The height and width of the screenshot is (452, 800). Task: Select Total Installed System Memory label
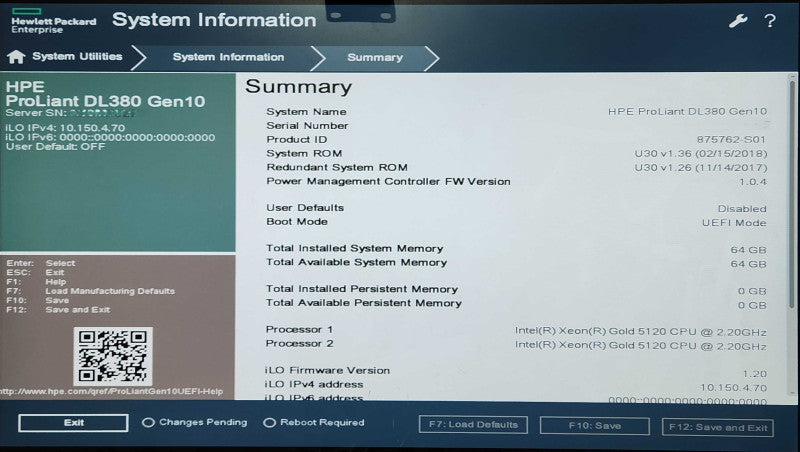click(354, 248)
